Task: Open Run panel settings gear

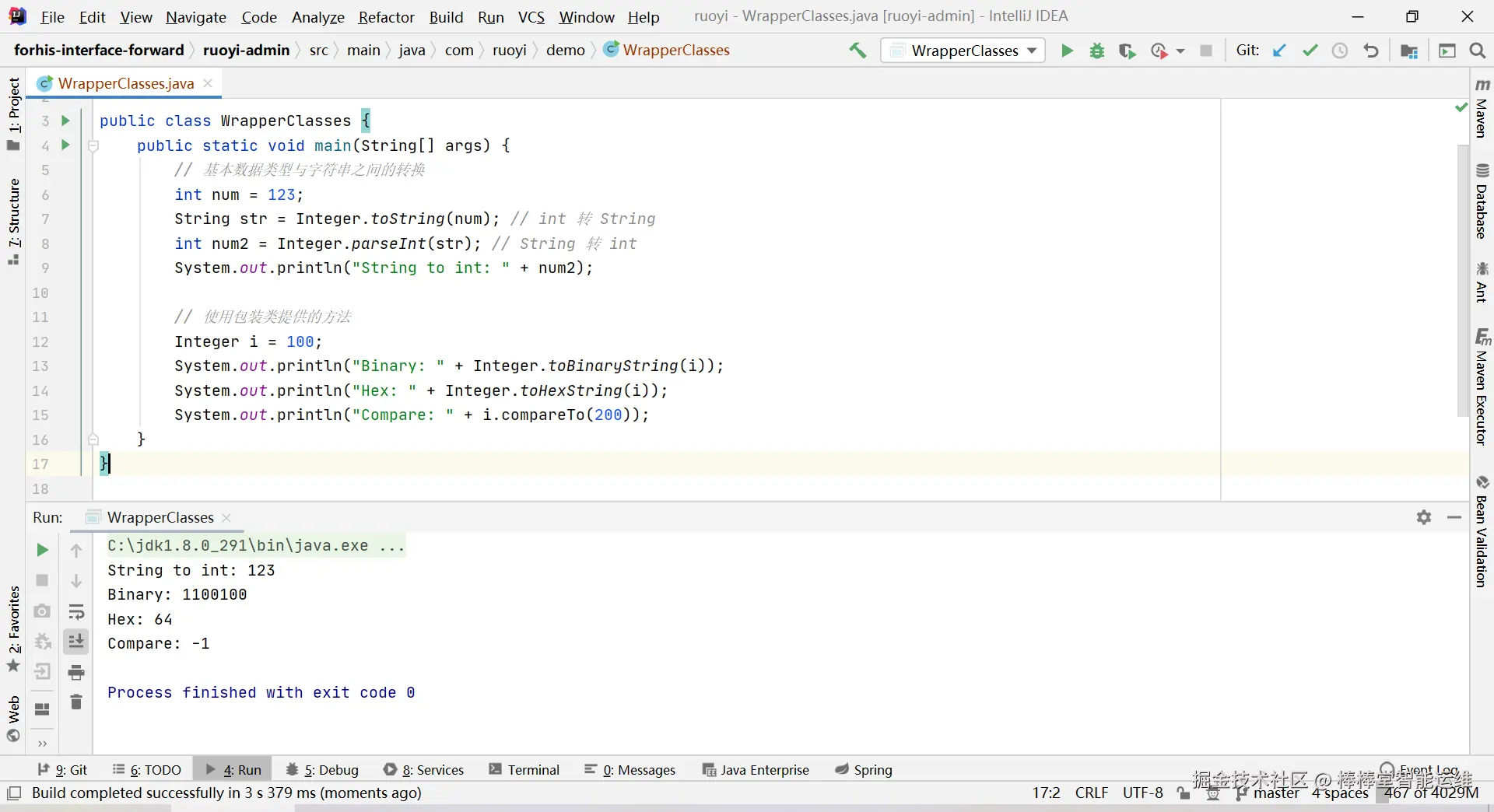Action: [x=1424, y=517]
